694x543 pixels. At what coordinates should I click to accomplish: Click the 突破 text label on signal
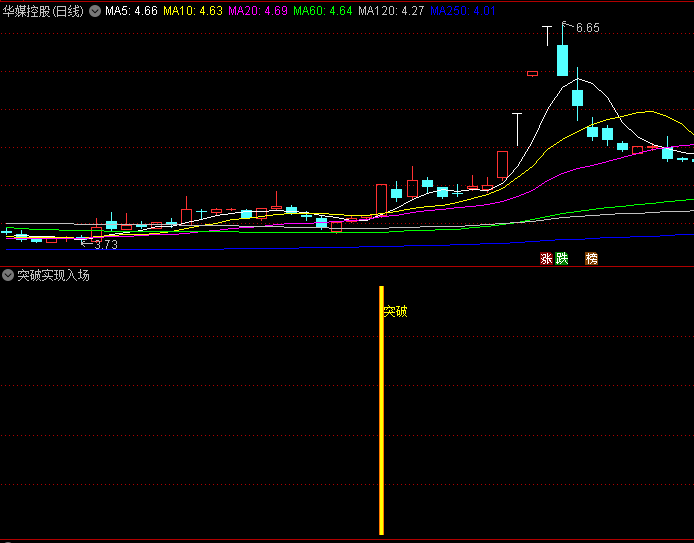[396, 312]
